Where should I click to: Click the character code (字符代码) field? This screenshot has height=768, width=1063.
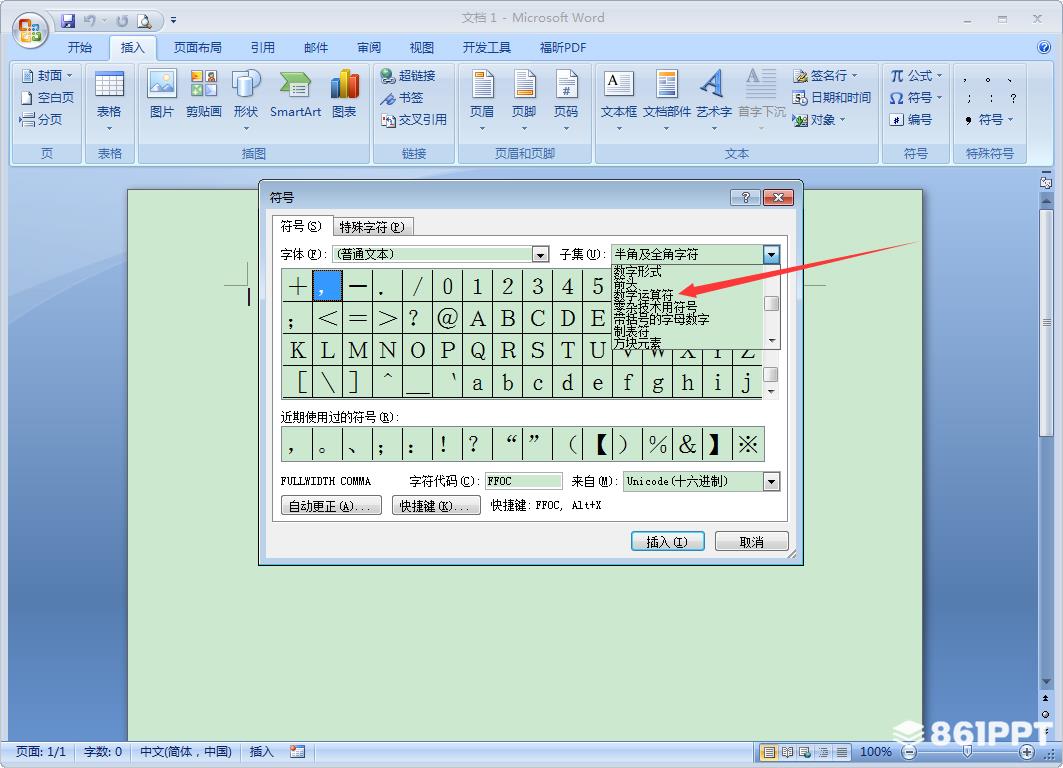[x=523, y=481]
